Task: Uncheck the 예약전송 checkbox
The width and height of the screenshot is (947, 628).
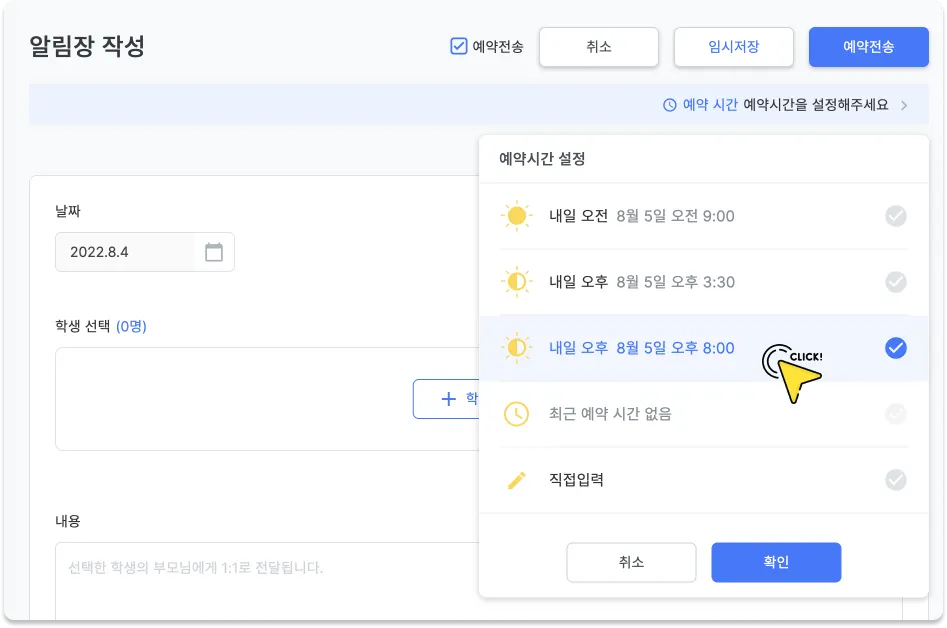Action: (459, 46)
